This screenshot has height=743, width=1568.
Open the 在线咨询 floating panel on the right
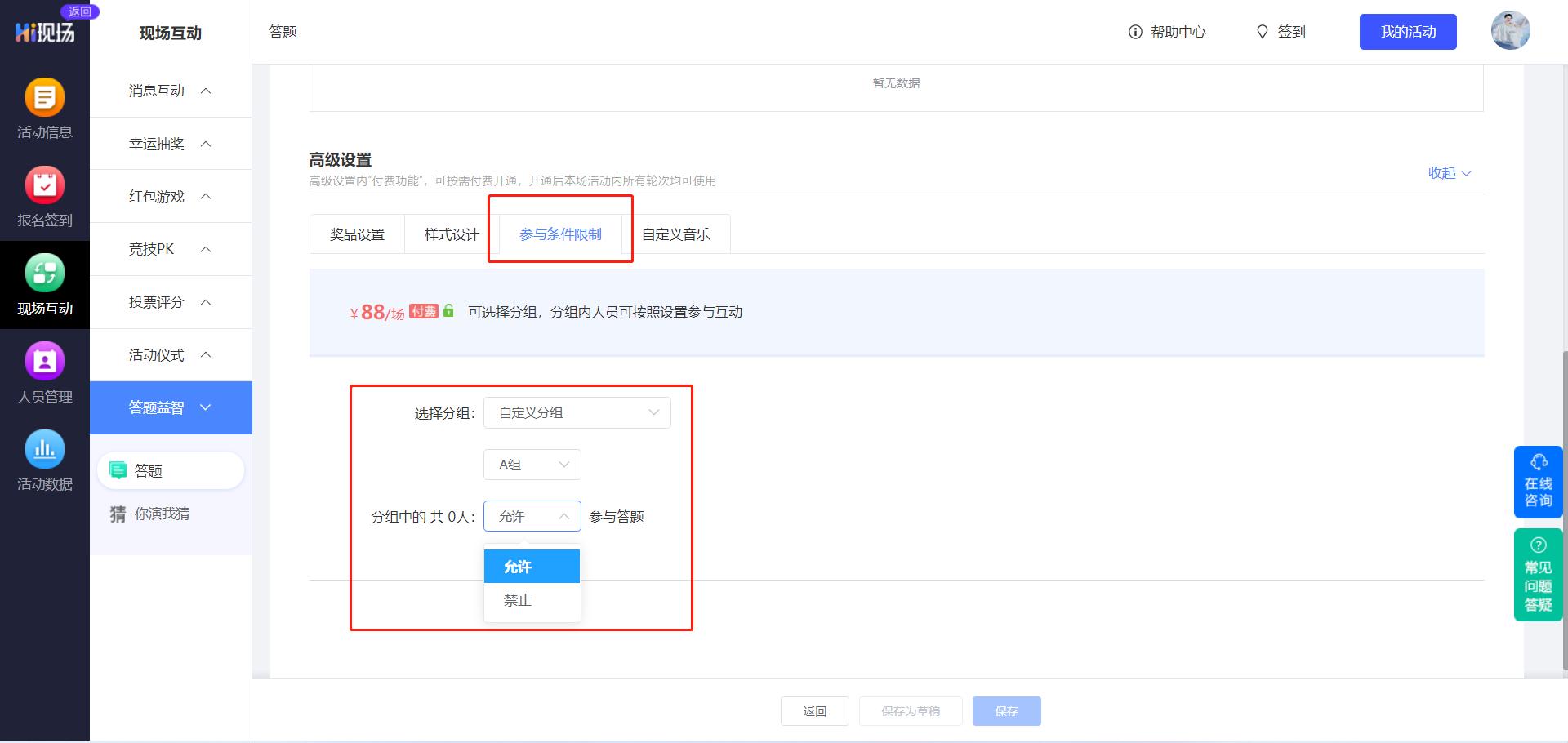[1539, 482]
